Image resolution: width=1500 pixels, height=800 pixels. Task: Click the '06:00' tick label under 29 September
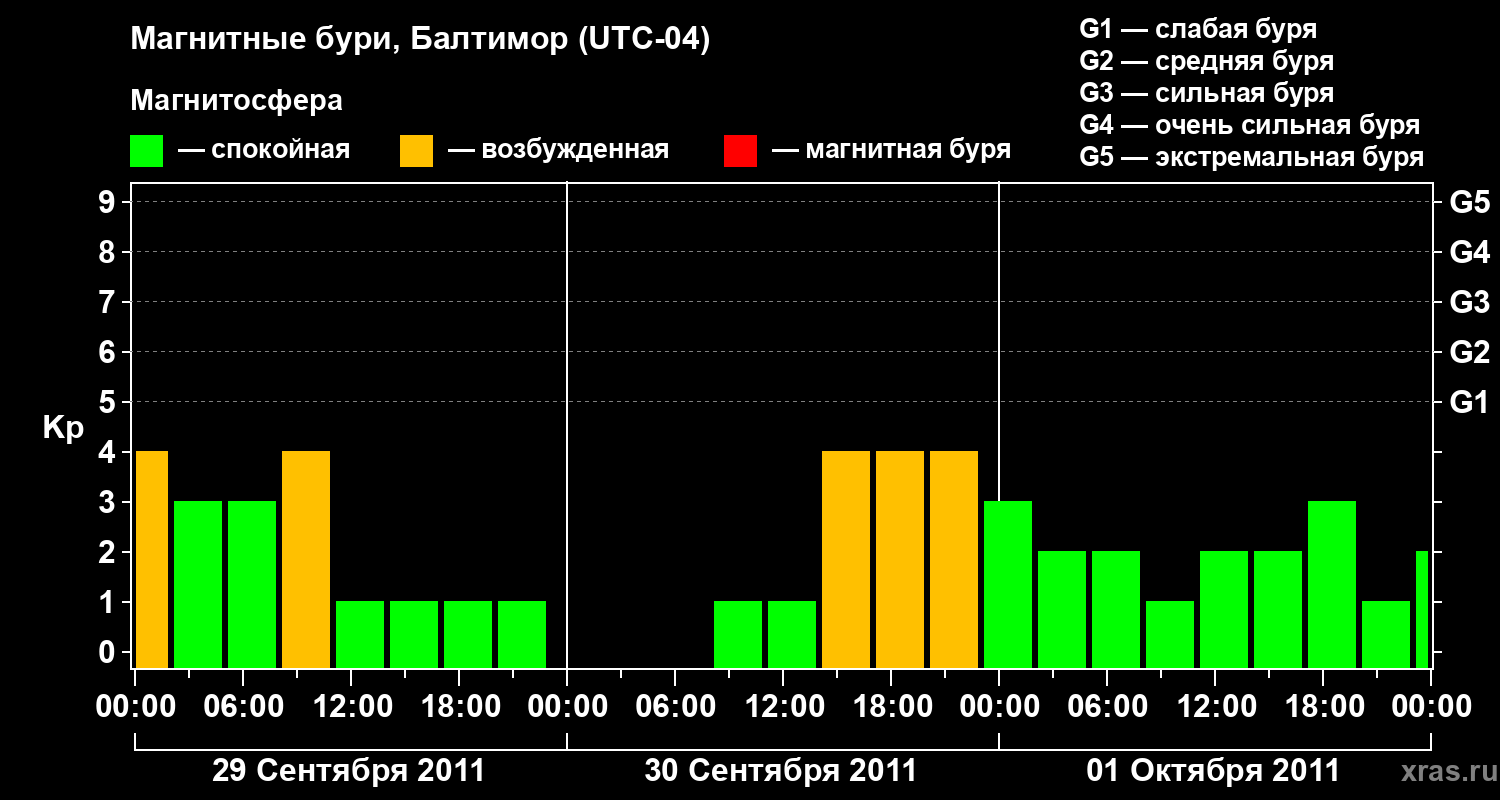[x=243, y=707]
